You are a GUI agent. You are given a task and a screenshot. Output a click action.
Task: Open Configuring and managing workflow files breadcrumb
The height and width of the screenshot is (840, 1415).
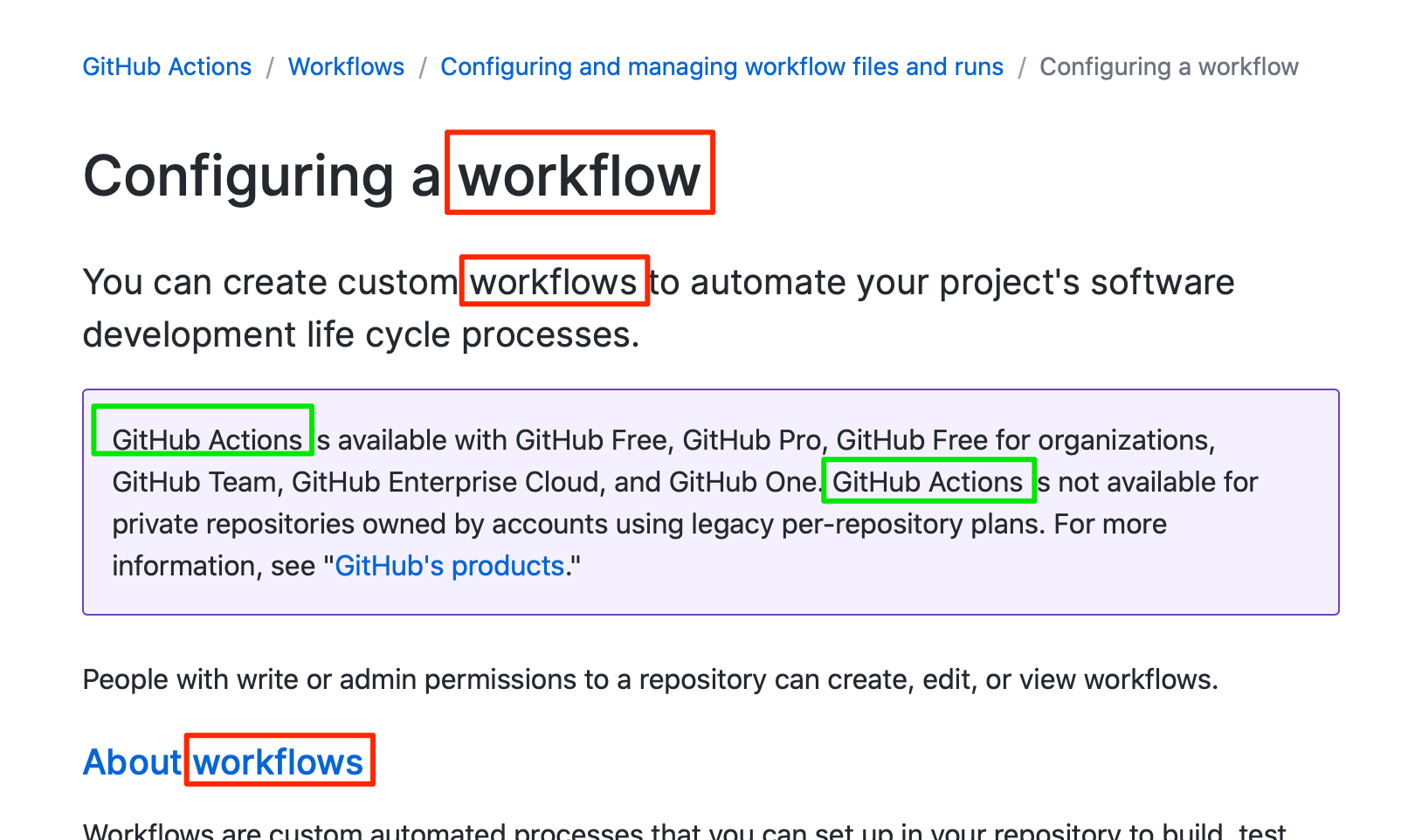click(721, 67)
